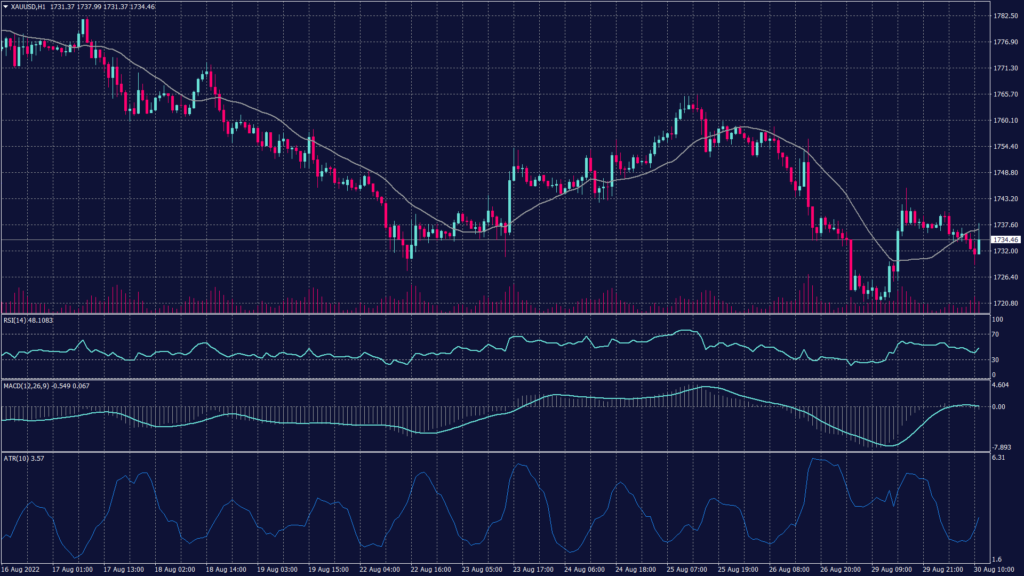Click the 1754.40 price scale label
Image resolution: width=1024 pixels, height=576 pixels.
coord(1004,146)
